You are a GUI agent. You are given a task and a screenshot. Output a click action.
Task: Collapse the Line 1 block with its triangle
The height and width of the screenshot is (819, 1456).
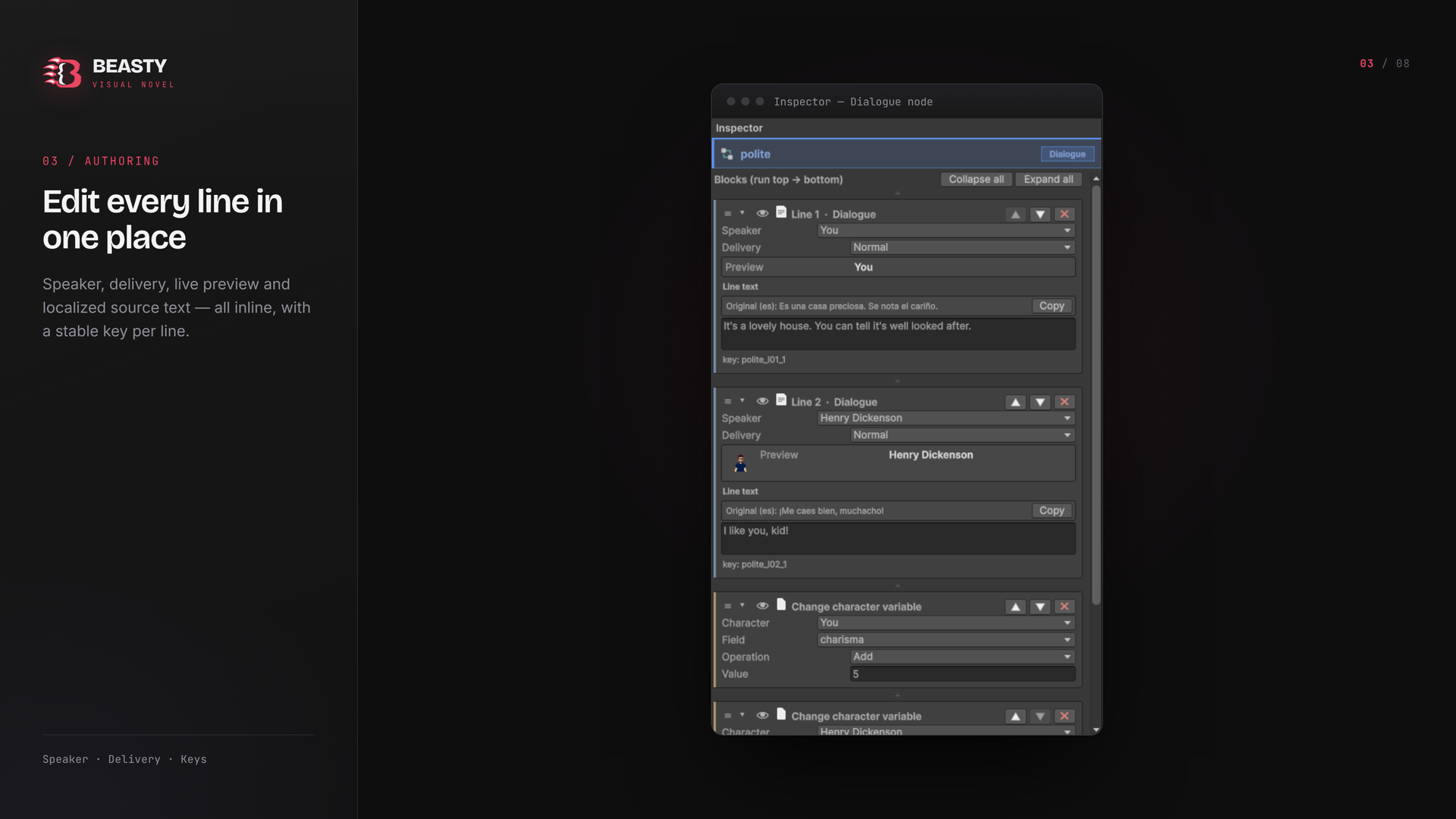tap(742, 213)
